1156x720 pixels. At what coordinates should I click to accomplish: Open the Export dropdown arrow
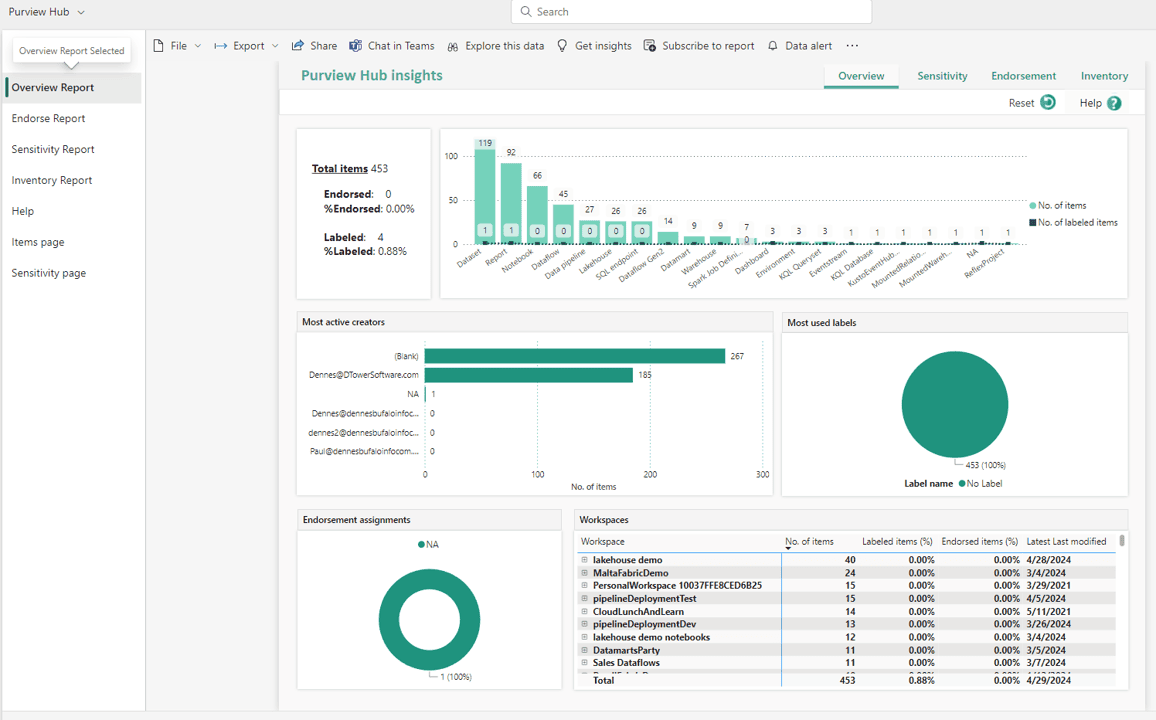(x=275, y=46)
